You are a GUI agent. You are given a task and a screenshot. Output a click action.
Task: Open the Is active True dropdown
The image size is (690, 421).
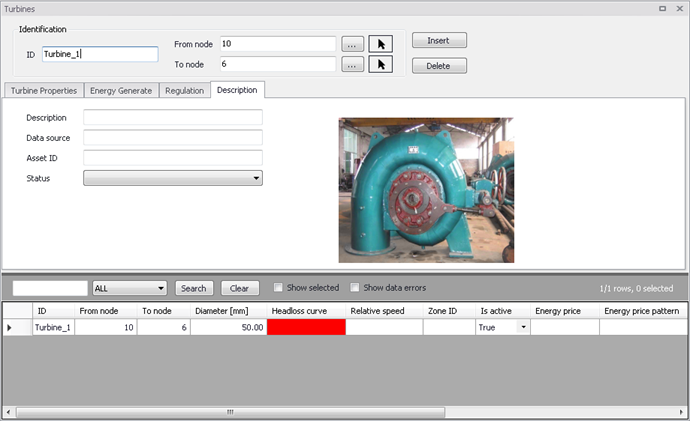click(523, 327)
